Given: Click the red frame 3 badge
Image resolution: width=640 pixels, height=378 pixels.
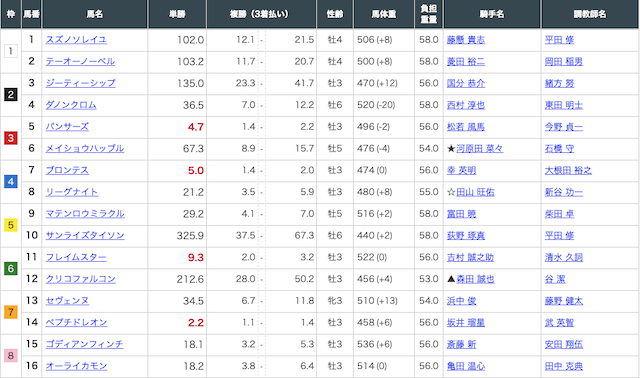Looking at the screenshot, I should click(11, 138).
